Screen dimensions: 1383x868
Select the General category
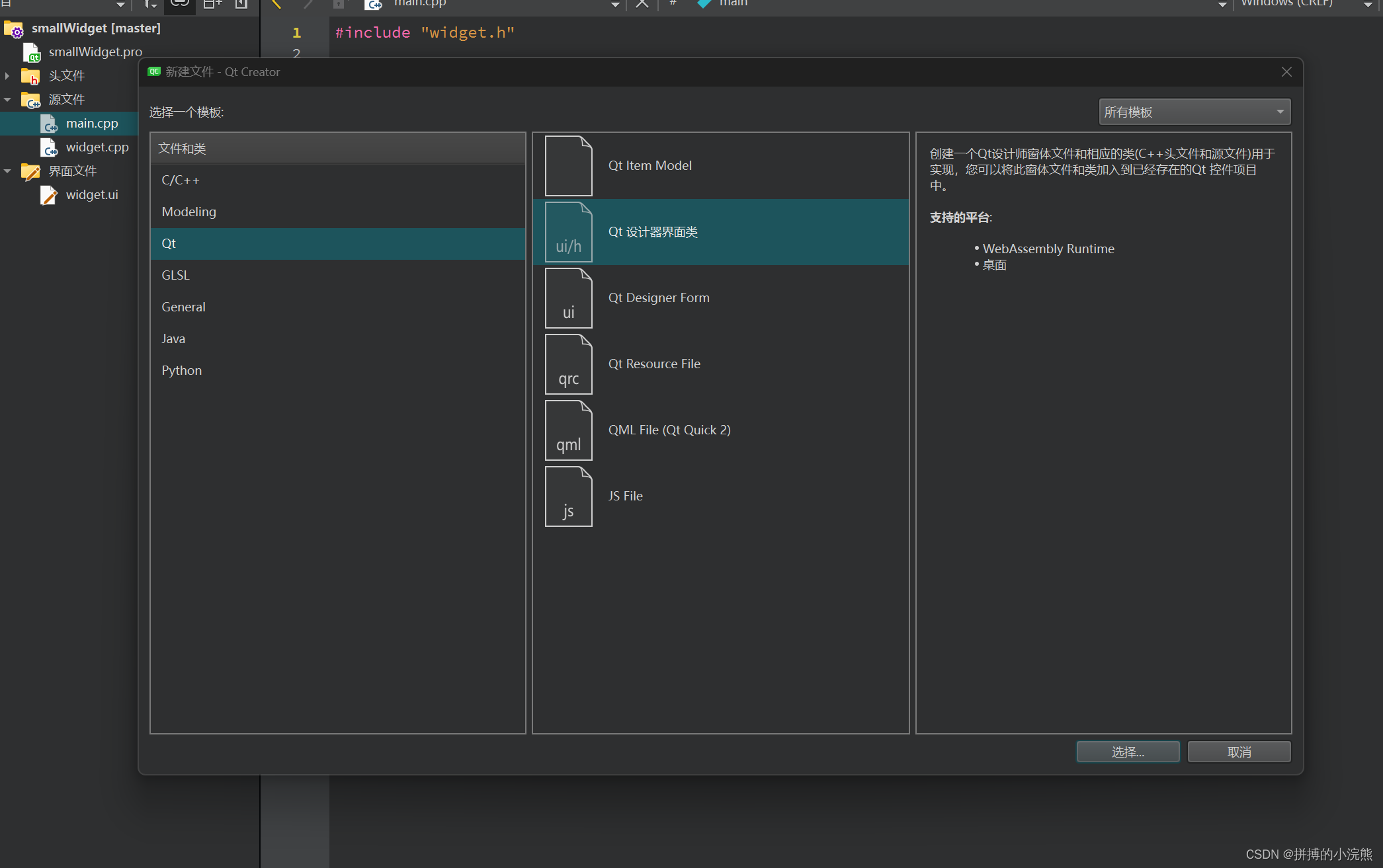pyautogui.click(x=338, y=307)
